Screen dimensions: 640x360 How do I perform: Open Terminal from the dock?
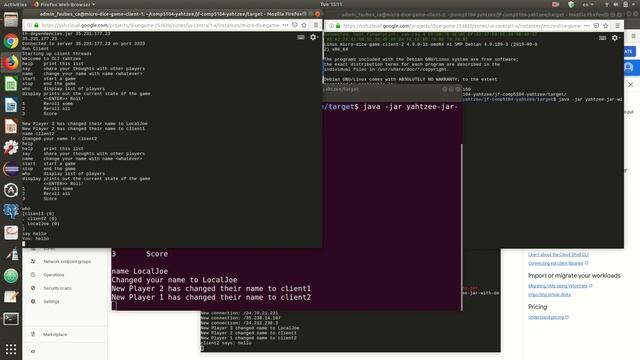click(x=11, y=319)
